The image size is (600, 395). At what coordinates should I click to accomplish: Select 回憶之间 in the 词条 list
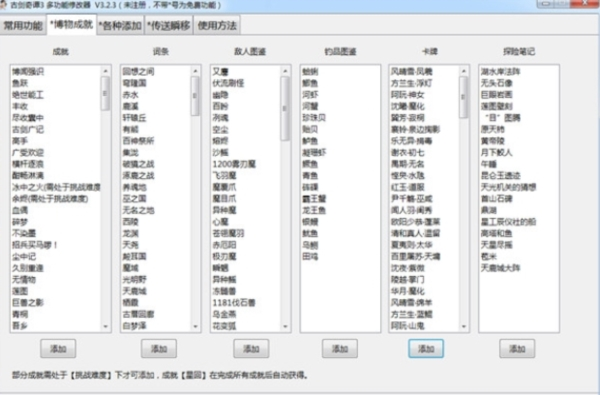[x=138, y=71]
